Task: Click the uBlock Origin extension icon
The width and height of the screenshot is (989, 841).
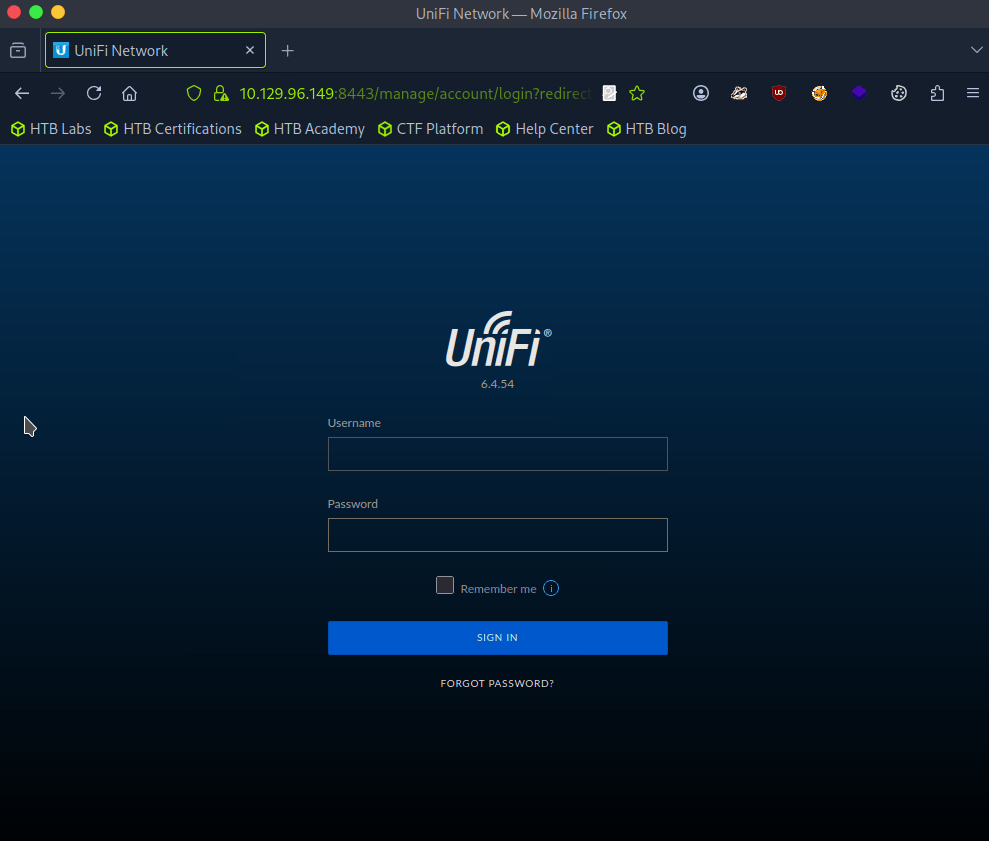Action: [x=778, y=93]
